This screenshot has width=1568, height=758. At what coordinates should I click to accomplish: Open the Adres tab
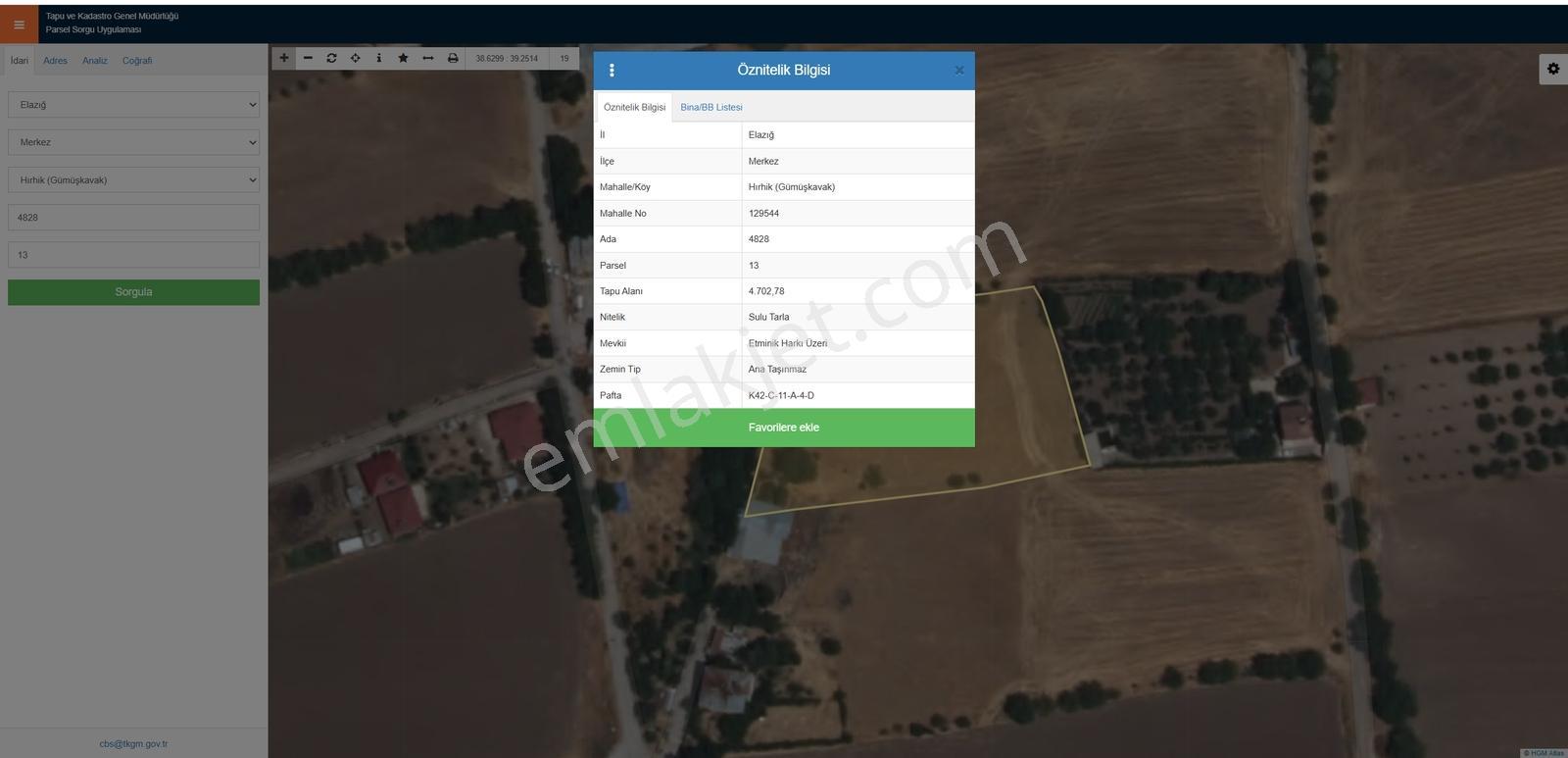[56, 61]
